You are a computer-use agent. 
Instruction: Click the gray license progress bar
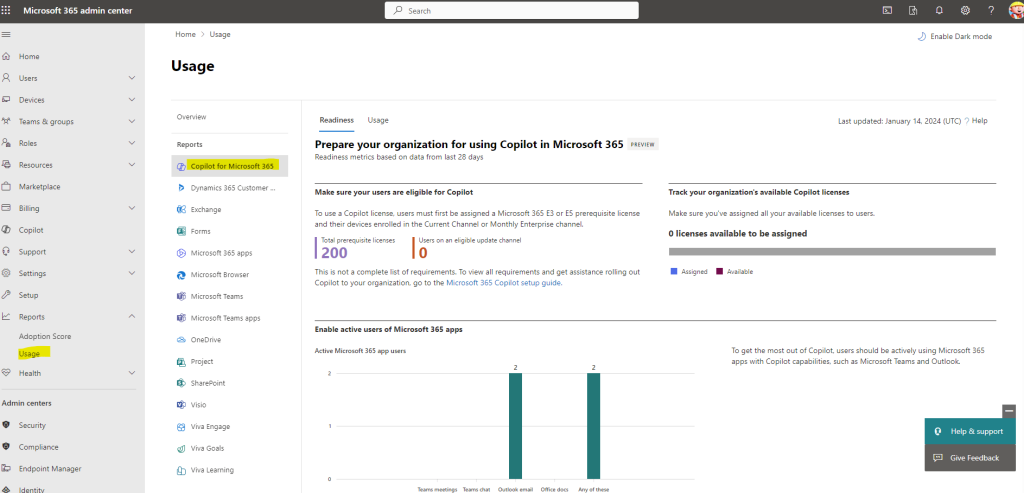833,251
